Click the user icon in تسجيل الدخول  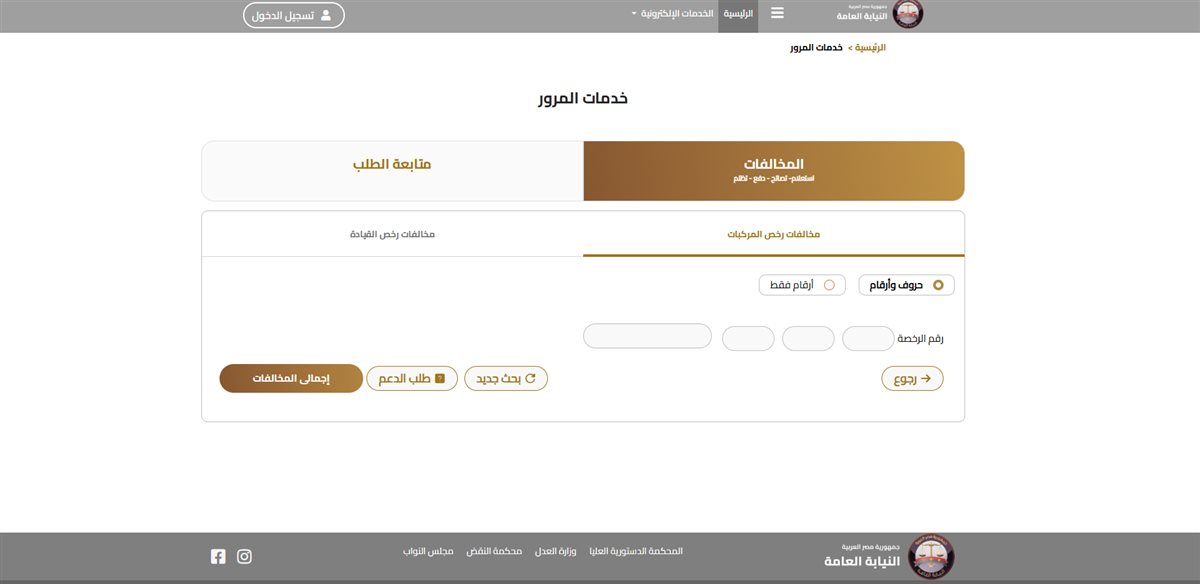click(325, 15)
